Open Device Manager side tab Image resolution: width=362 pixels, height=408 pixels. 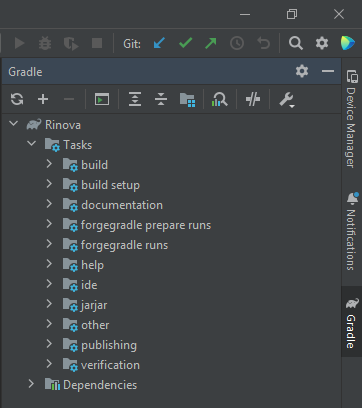pyautogui.click(x=351, y=118)
